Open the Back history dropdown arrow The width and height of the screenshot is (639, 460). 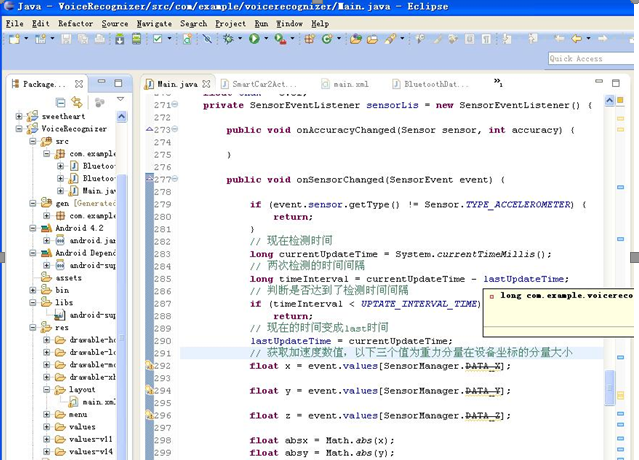point(588,39)
